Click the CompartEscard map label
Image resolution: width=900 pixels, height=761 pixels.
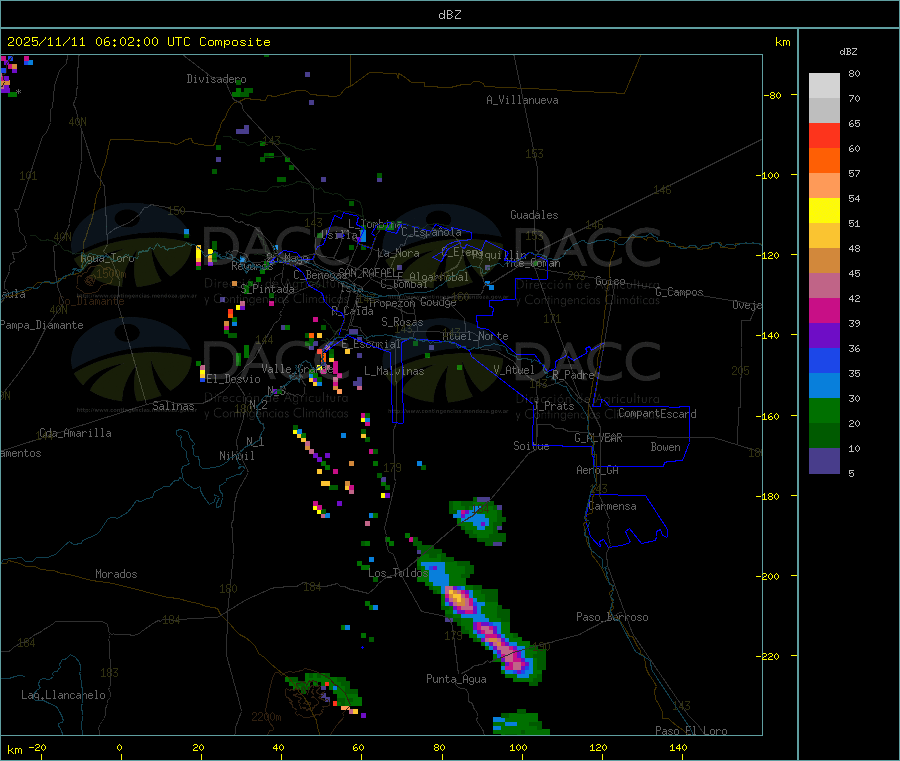pyautogui.click(x=657, y=414)
